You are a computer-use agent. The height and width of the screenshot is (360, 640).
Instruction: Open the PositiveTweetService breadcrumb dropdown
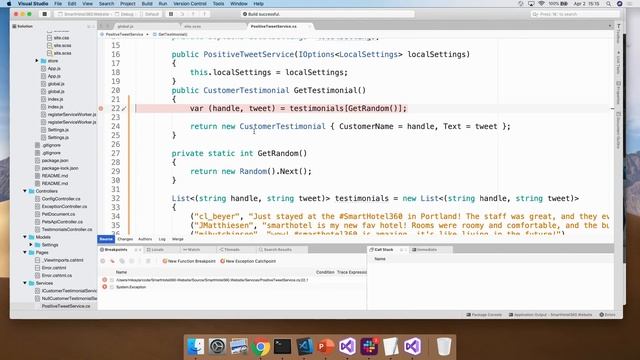click(x=124, y=34)
